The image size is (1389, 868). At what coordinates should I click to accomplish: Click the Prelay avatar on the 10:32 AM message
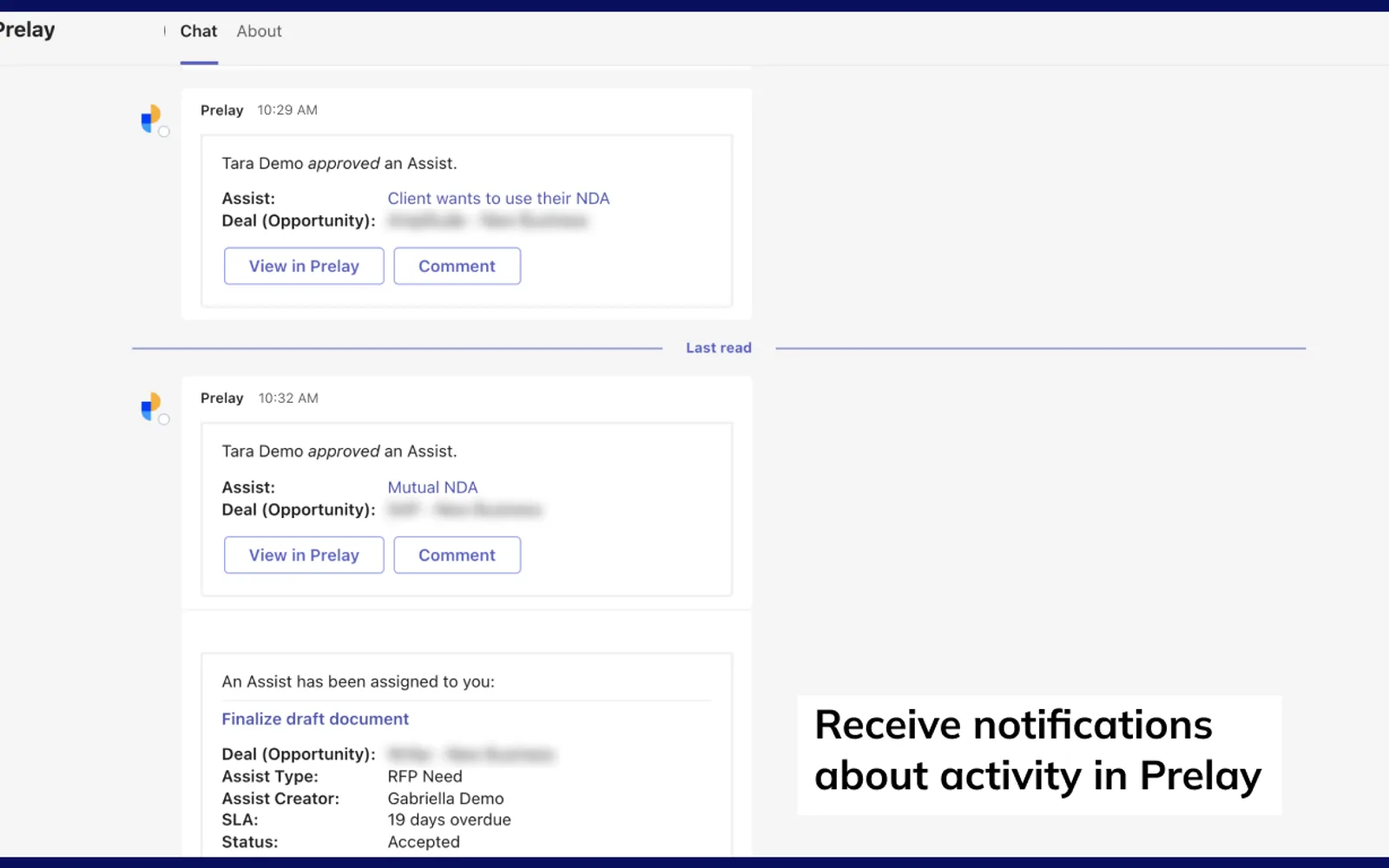point(153,407)
